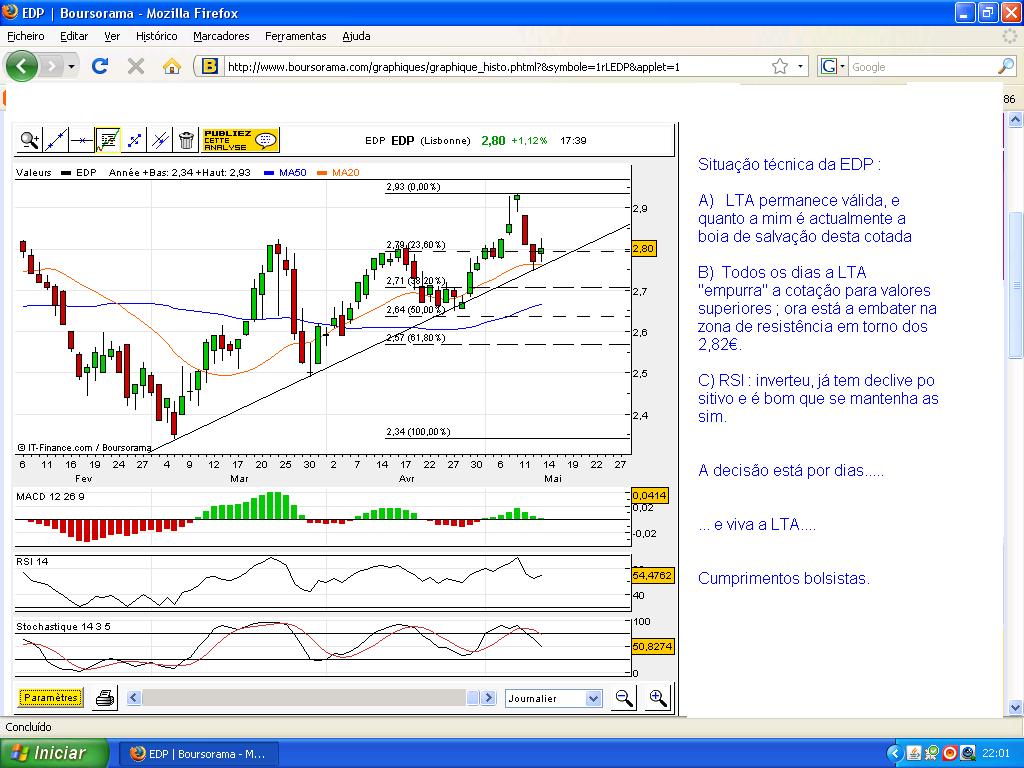
Task: Open the Ficheiro menu
Action: point(26,36)
